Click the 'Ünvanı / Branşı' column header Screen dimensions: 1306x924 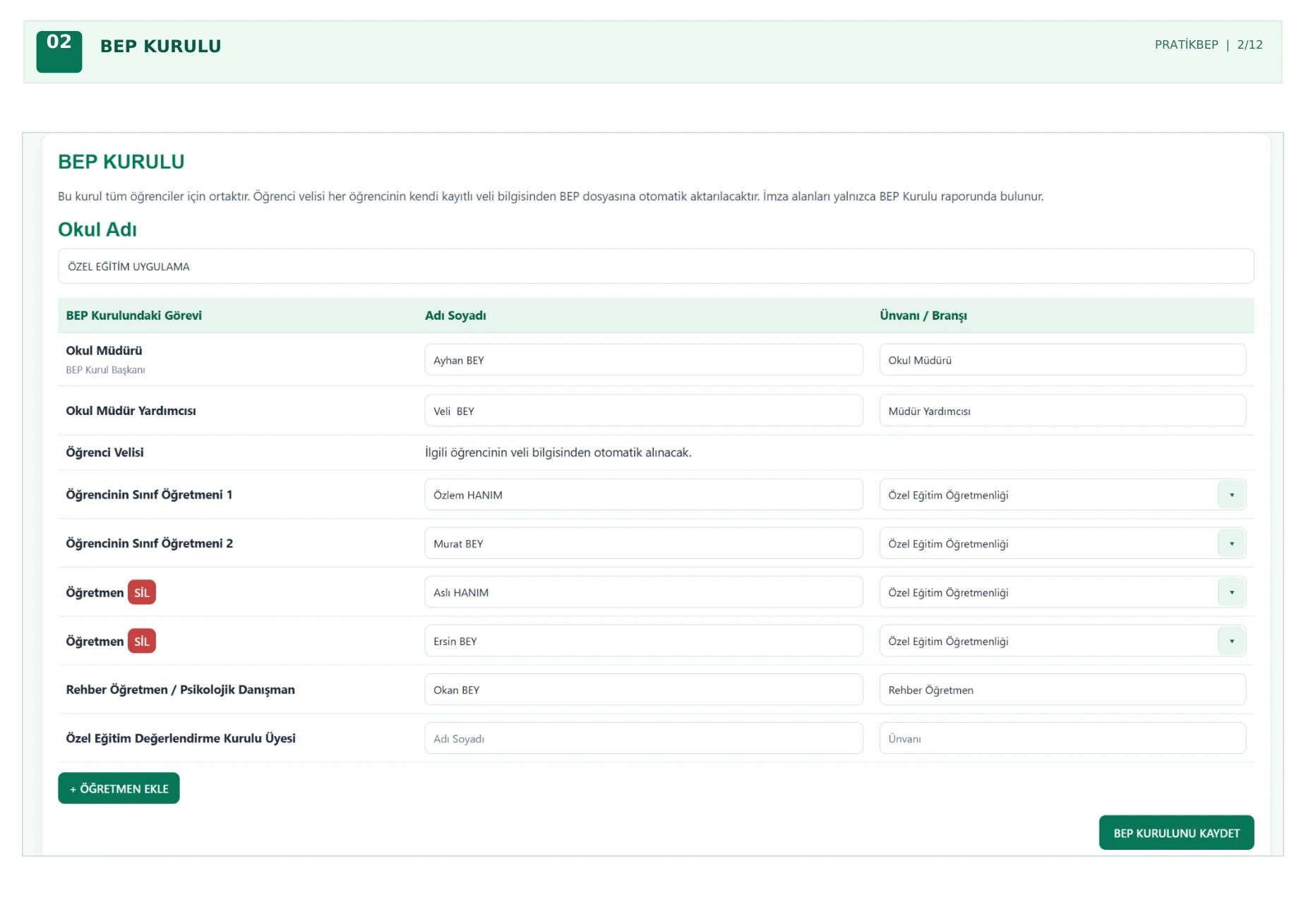923,316
